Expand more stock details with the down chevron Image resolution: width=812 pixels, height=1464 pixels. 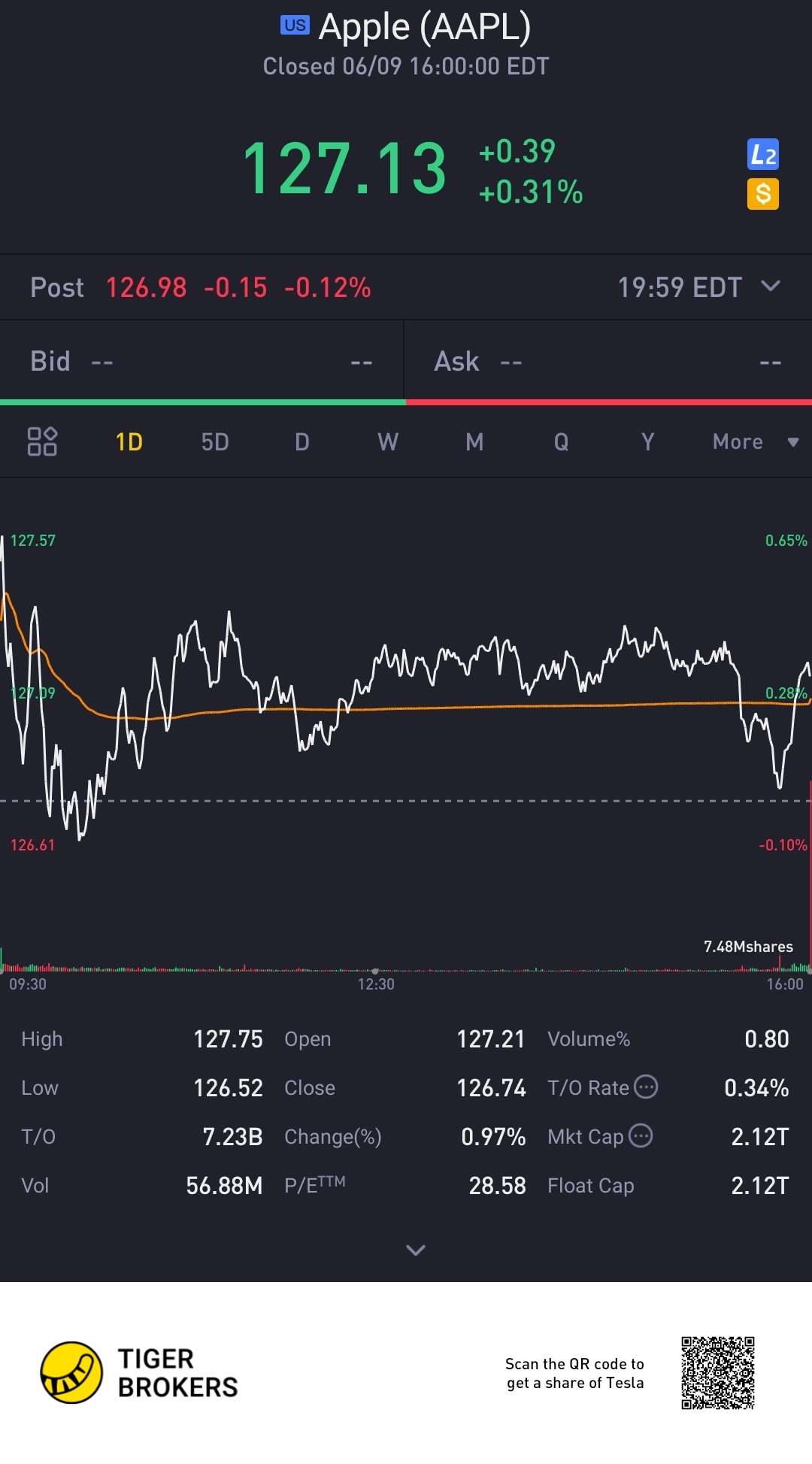tap(416, 1250)
